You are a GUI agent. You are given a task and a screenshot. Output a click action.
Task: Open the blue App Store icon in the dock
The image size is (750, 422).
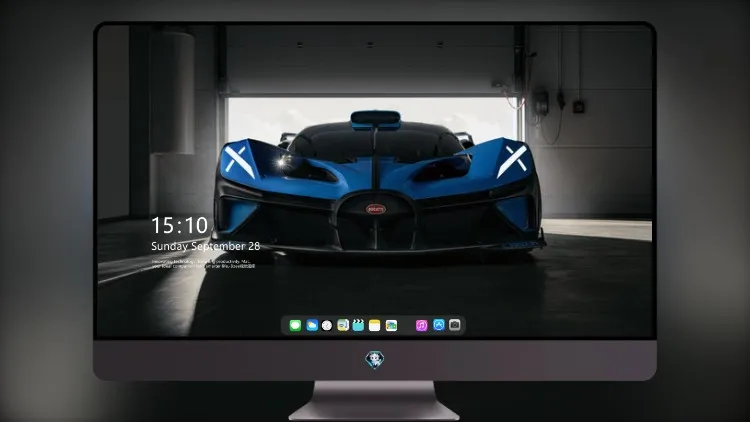pos(439,325)
